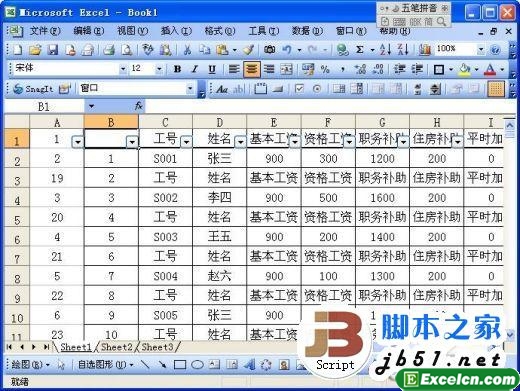Toggle Bold formatting

coord(177,69)
